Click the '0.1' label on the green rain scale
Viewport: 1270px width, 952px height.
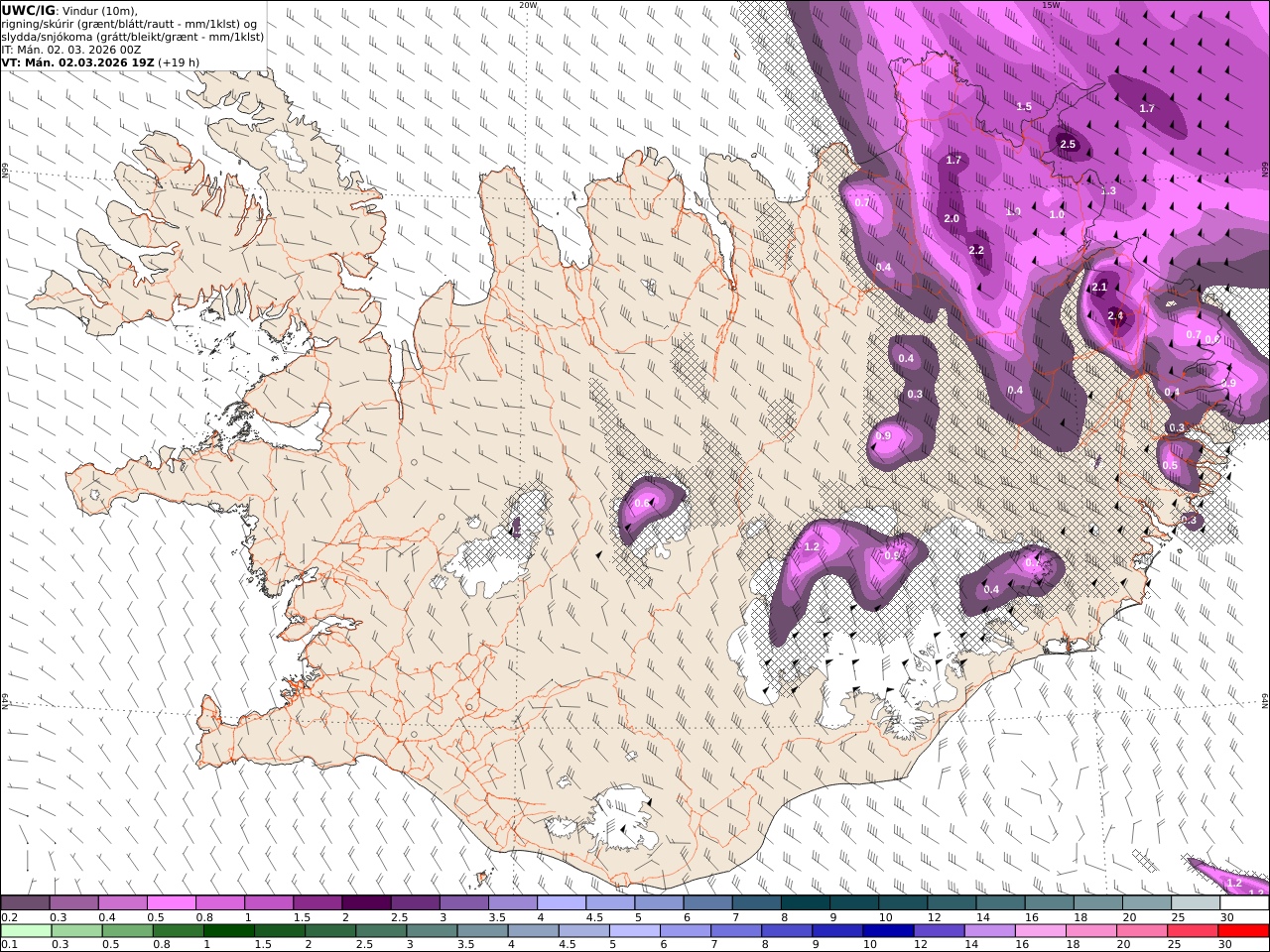9,944
